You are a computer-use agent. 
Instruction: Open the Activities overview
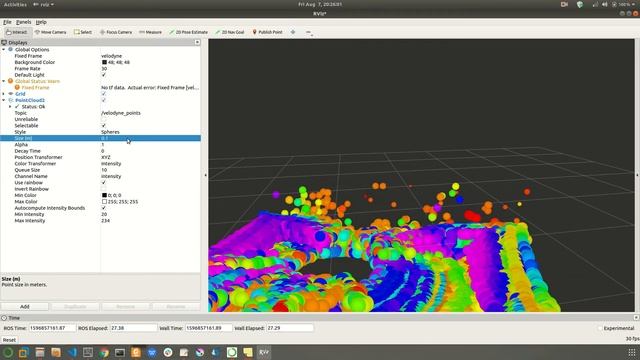click(x=15, y=4)
